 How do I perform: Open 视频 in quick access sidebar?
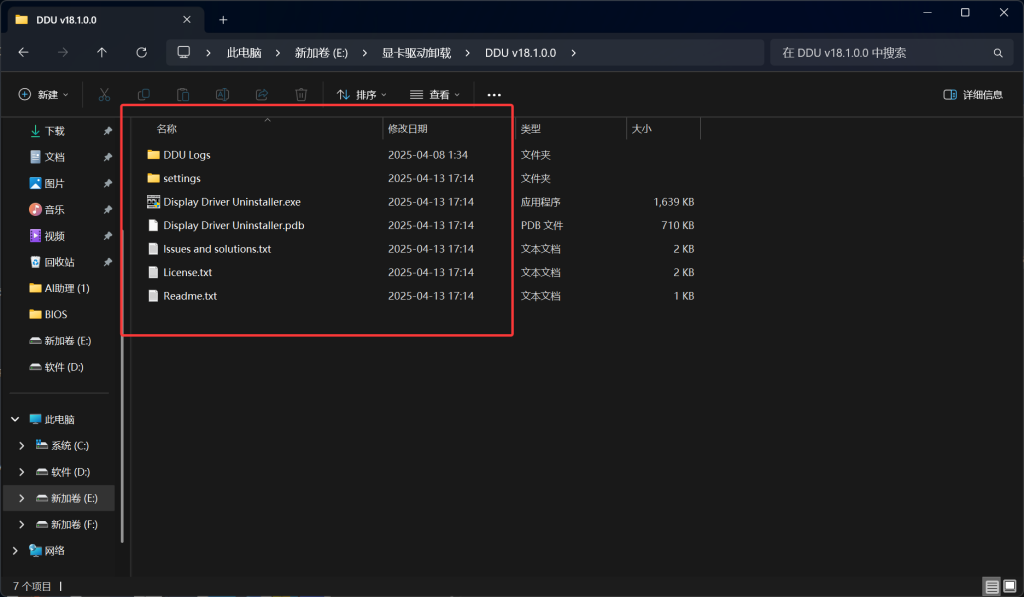click(54, 236)
